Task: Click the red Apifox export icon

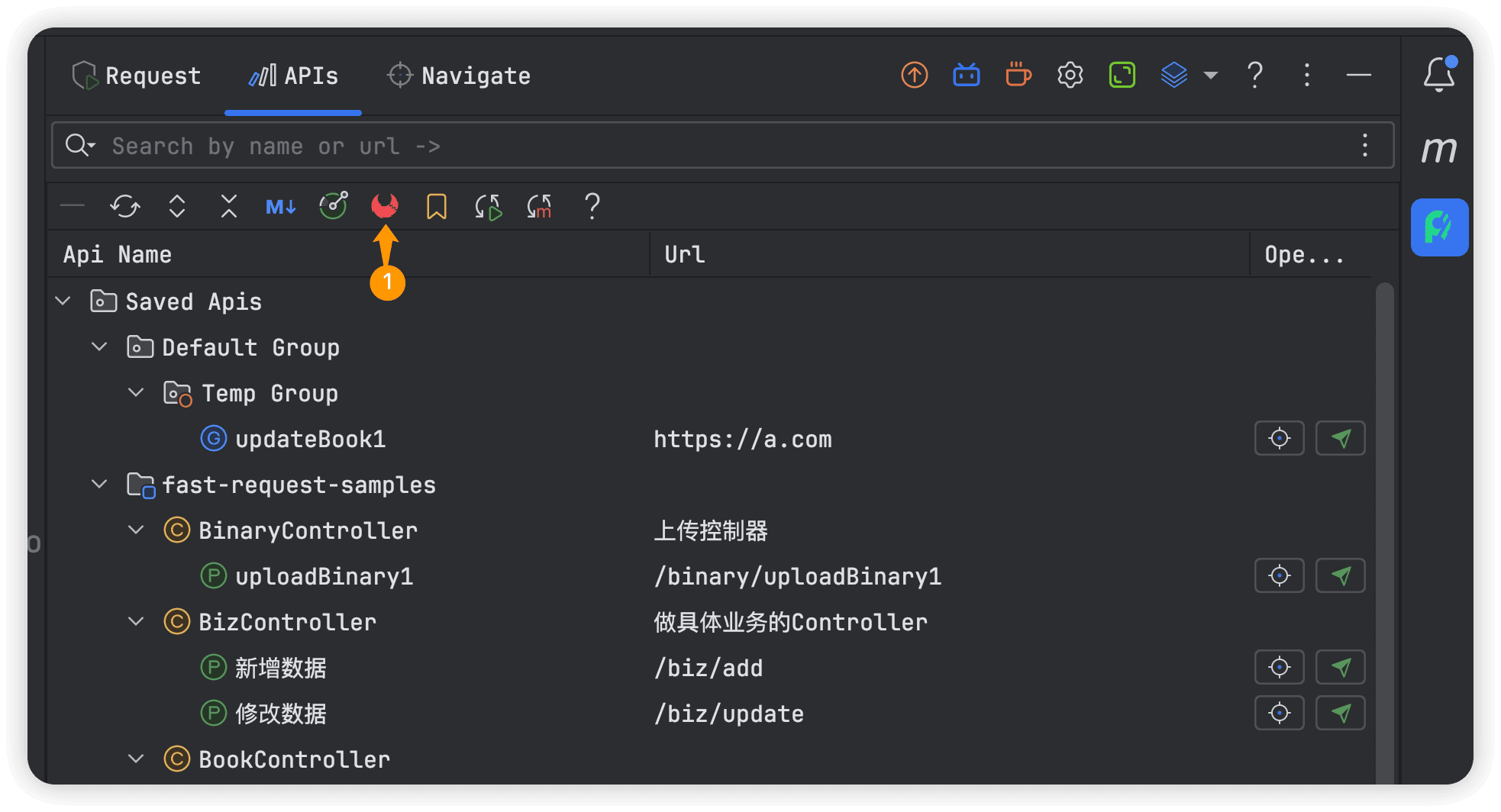Action: point(385,206)
